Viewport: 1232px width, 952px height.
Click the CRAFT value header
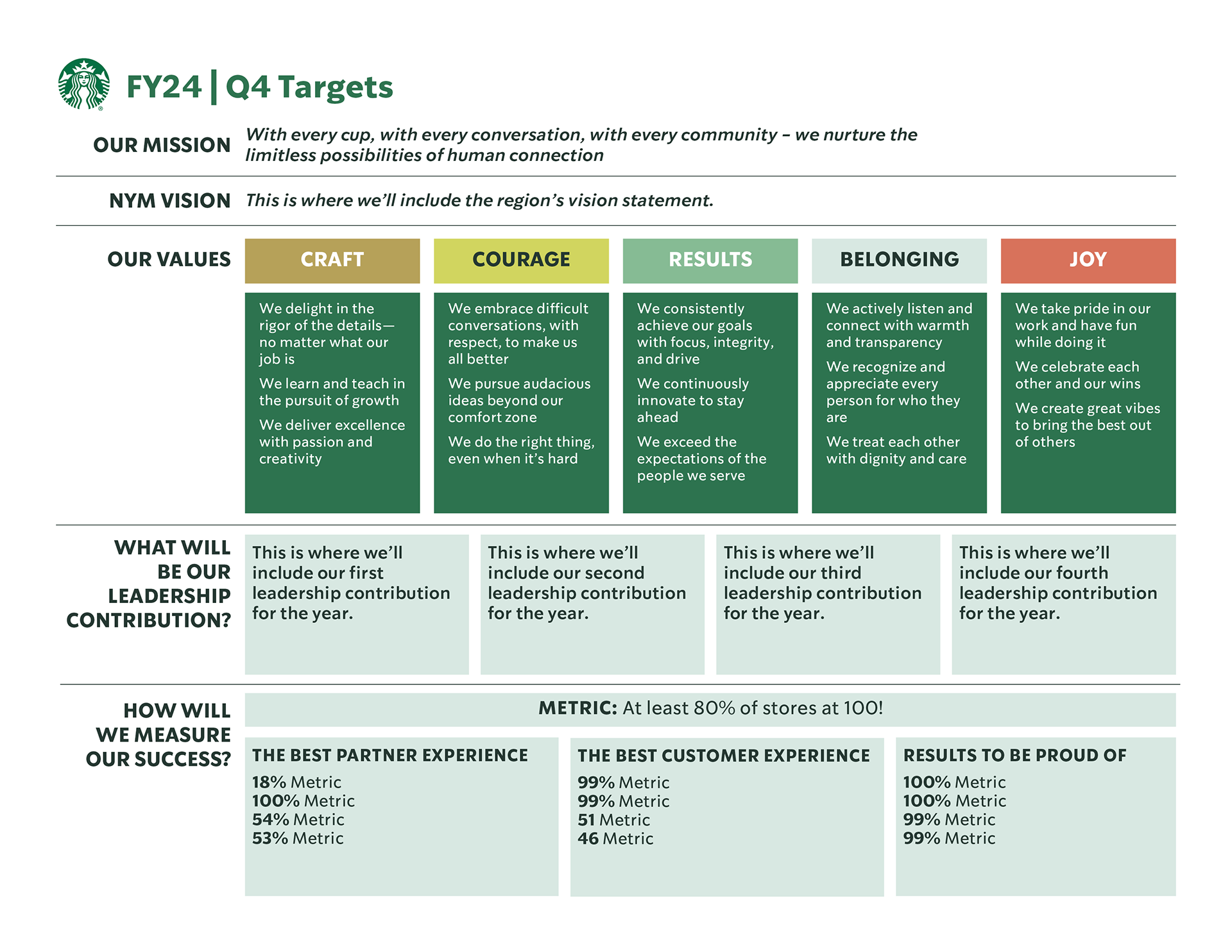(x=332, y=260)
